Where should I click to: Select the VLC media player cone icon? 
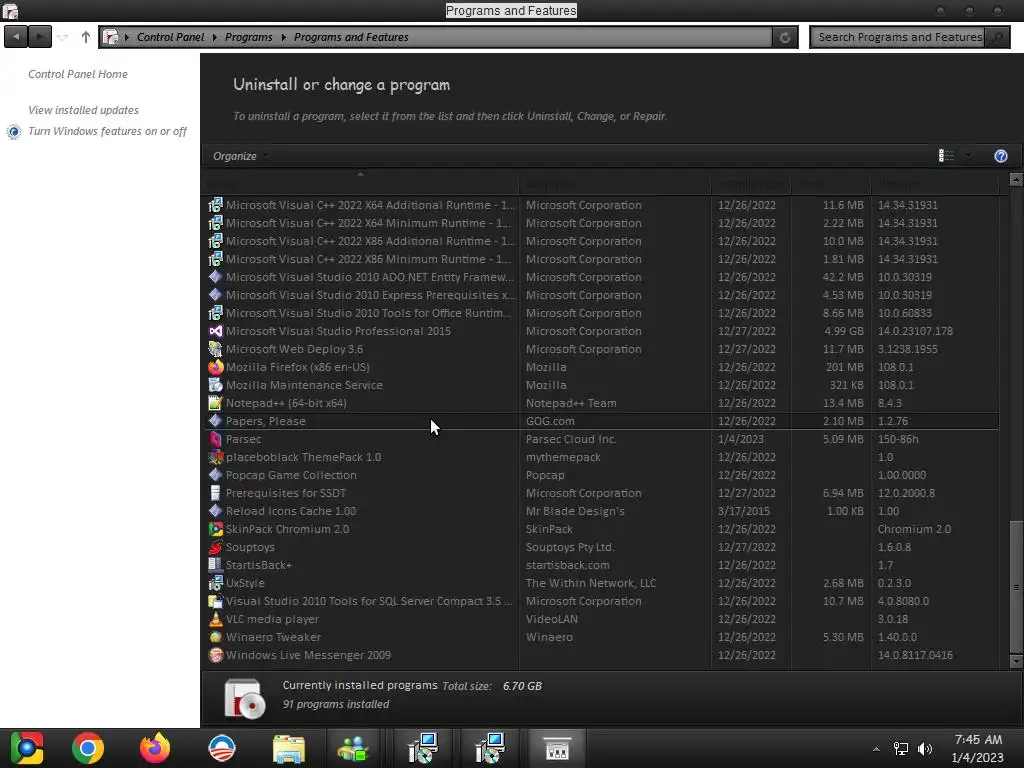pyautogui.click(x=216, y=619)
